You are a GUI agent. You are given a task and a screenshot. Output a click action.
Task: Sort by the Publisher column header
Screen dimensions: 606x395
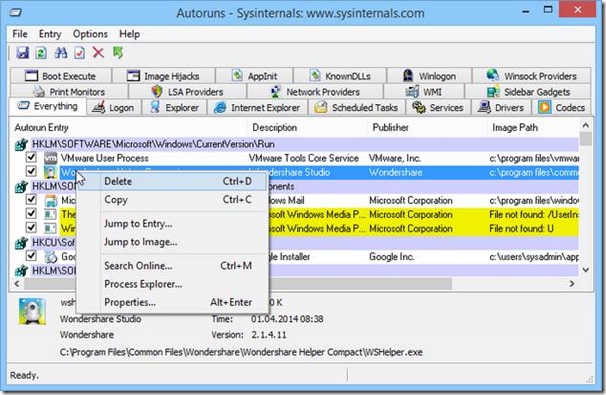(427, 128)
